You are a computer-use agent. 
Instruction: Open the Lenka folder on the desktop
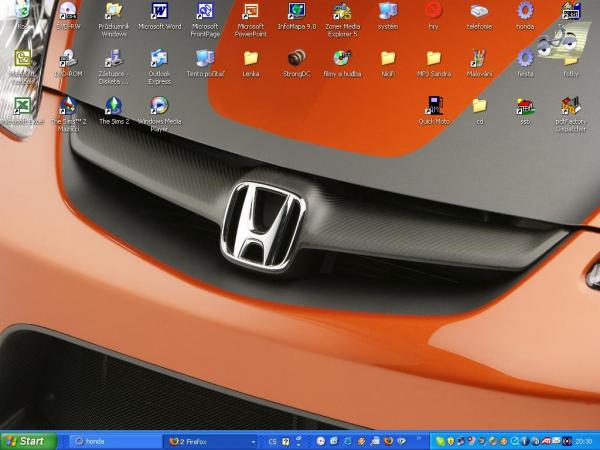pos(250,59)
